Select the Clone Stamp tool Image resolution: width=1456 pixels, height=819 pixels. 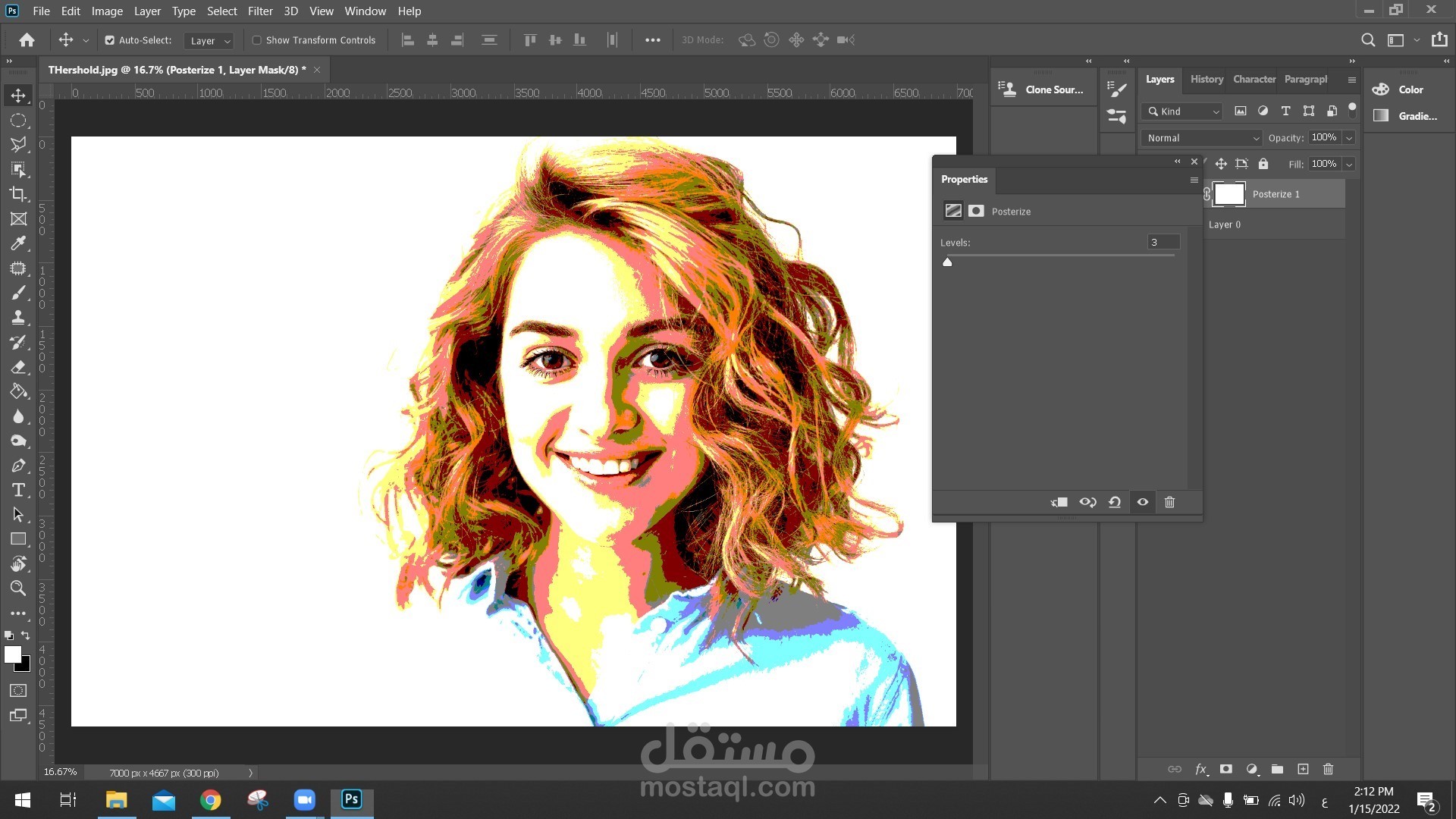coord(18,318)
